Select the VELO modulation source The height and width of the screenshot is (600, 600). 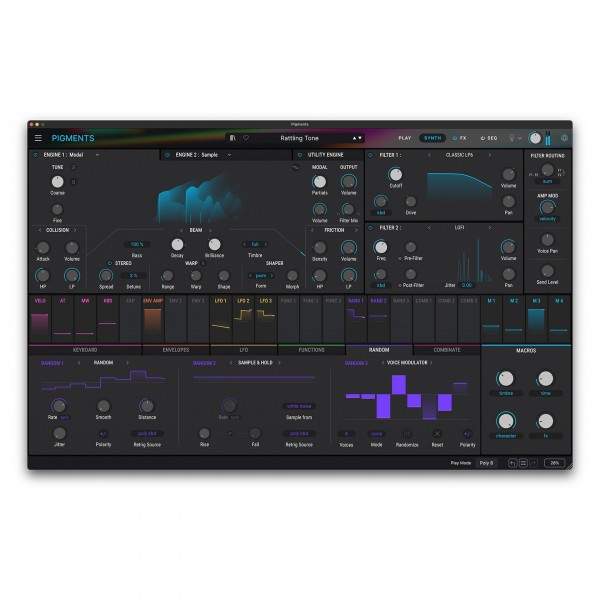point(40,319)
